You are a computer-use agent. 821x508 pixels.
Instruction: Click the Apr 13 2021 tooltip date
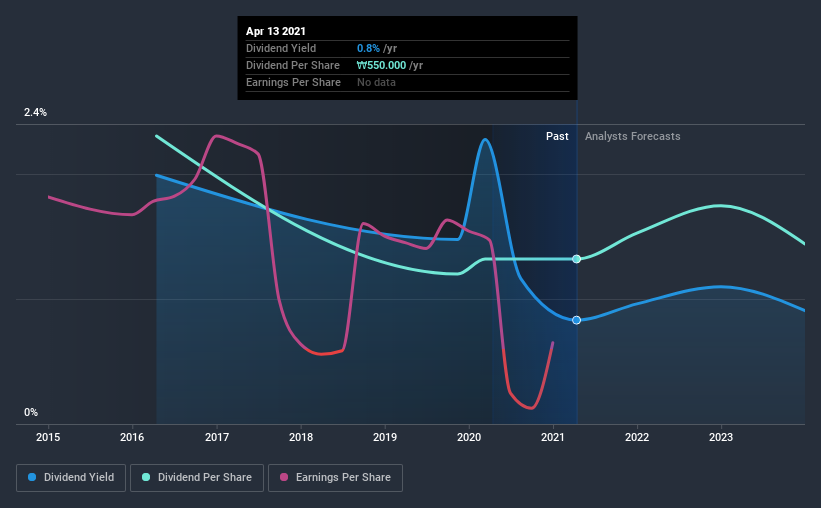[276, 31]
